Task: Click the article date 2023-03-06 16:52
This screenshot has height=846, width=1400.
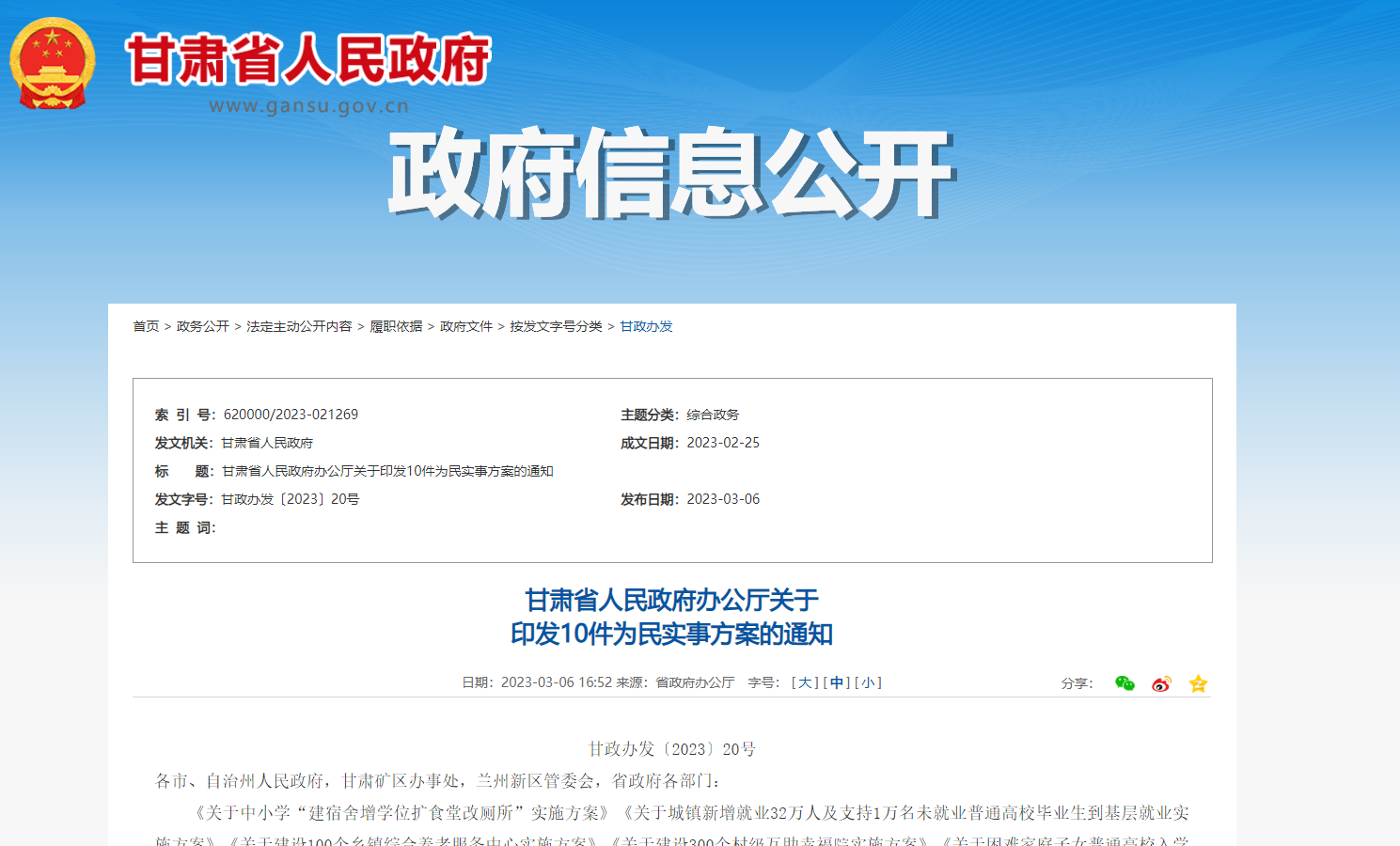Action: [x=557, y=682]
